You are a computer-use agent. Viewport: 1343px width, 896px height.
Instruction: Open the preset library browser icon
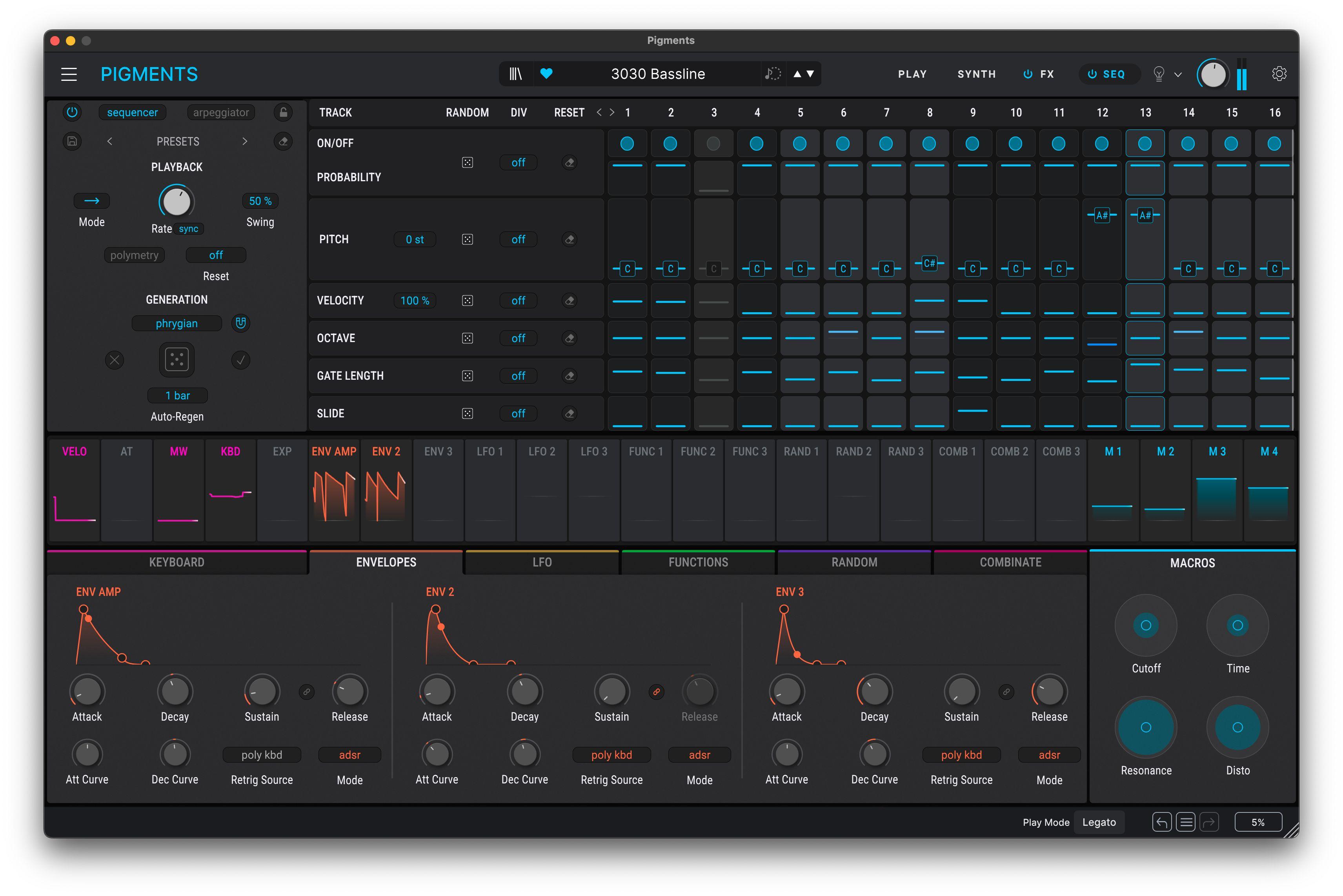coord(516,73)
